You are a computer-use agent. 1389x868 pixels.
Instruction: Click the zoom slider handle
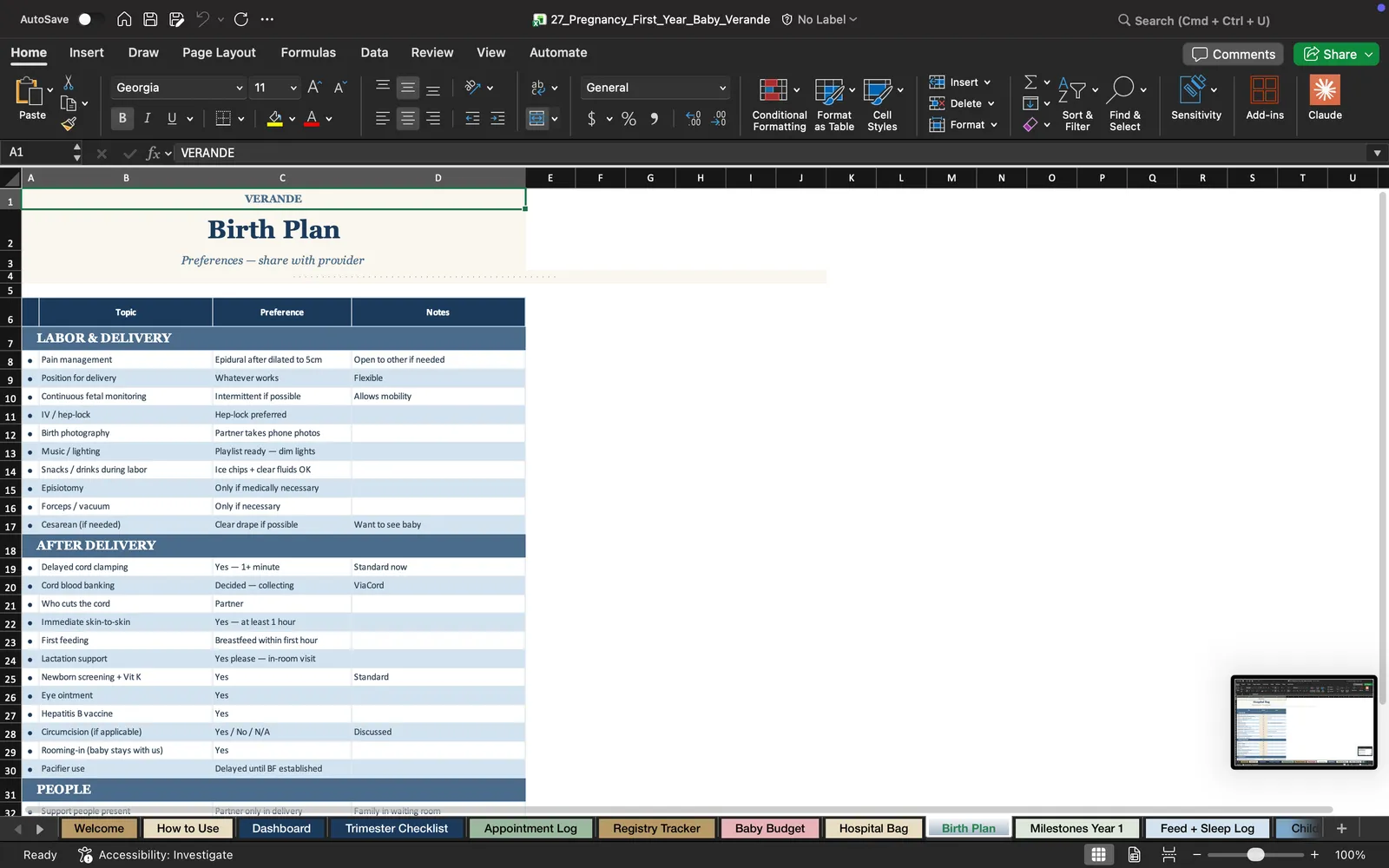tap(1255, 855)
